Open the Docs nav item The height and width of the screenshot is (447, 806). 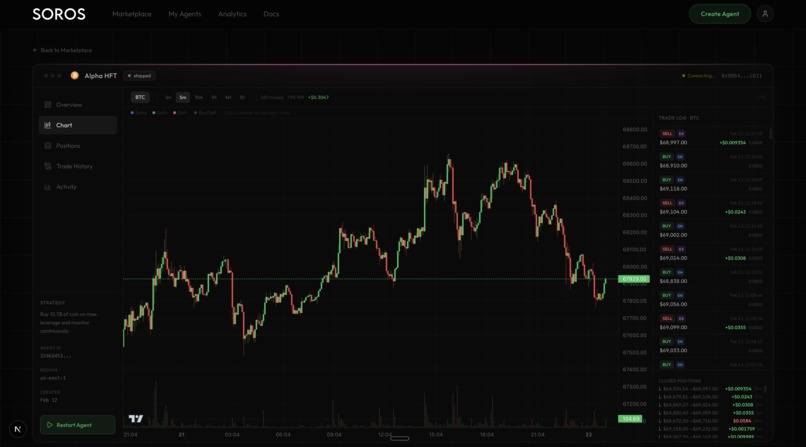pyautogui.click(x=271, y=14)
